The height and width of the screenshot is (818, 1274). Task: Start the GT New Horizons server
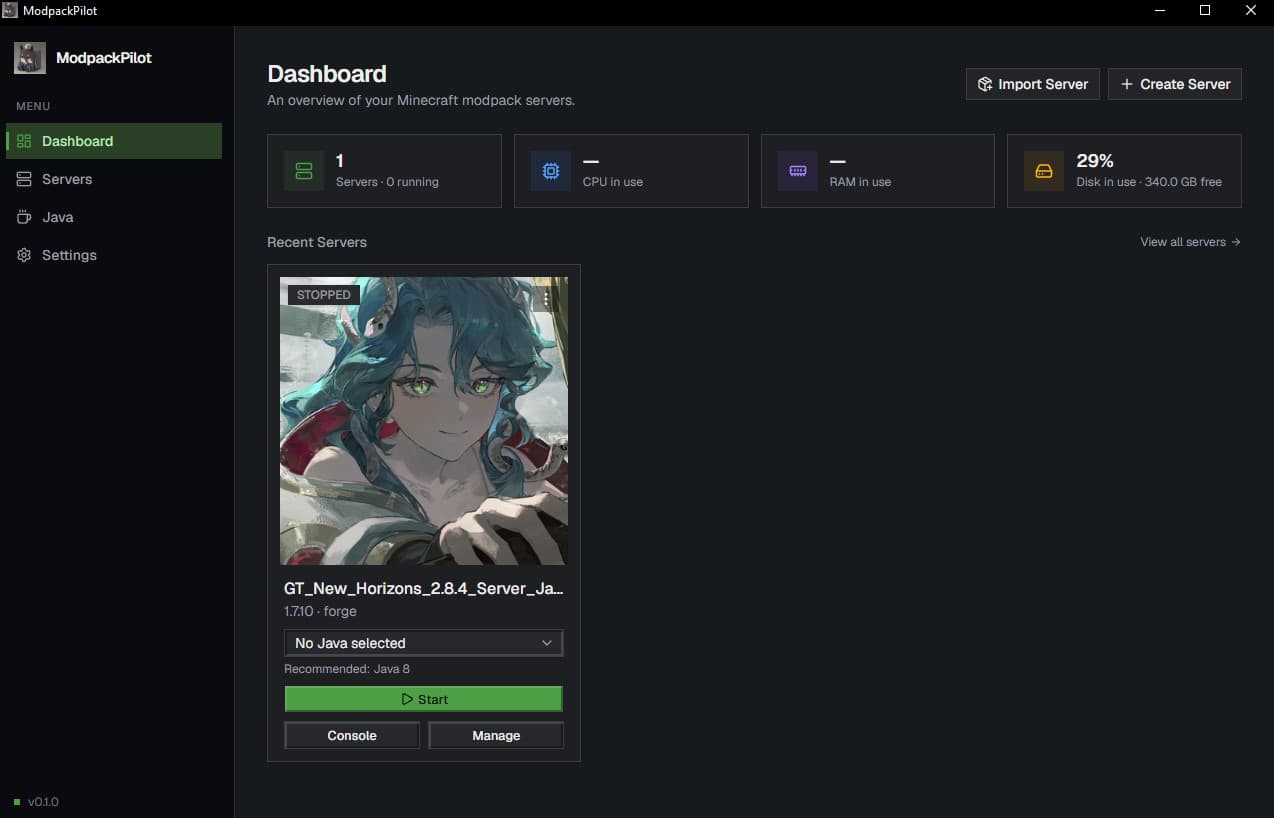pos(424,699)
